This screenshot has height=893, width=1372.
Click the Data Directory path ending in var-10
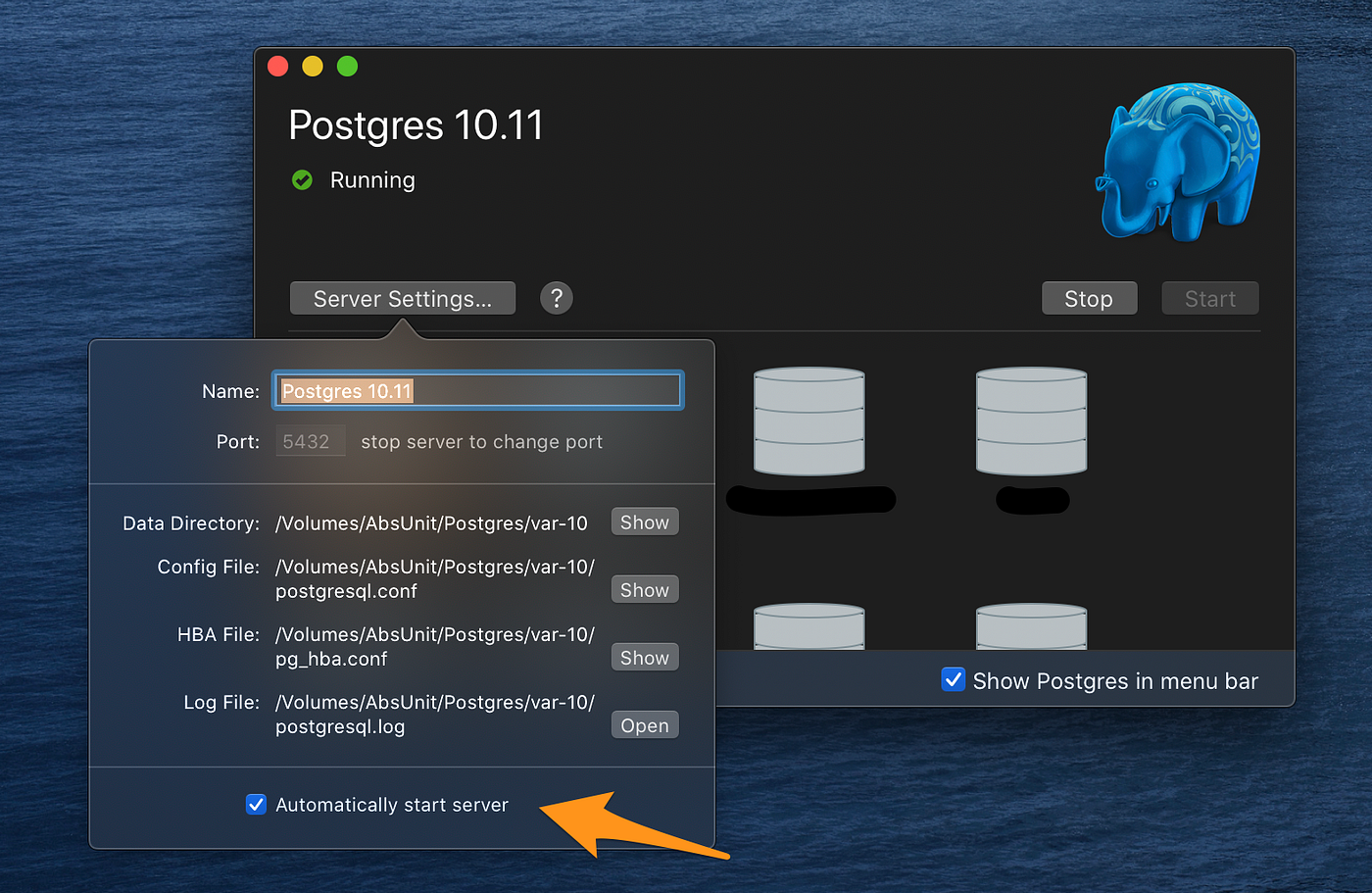(x=432, y=523)
